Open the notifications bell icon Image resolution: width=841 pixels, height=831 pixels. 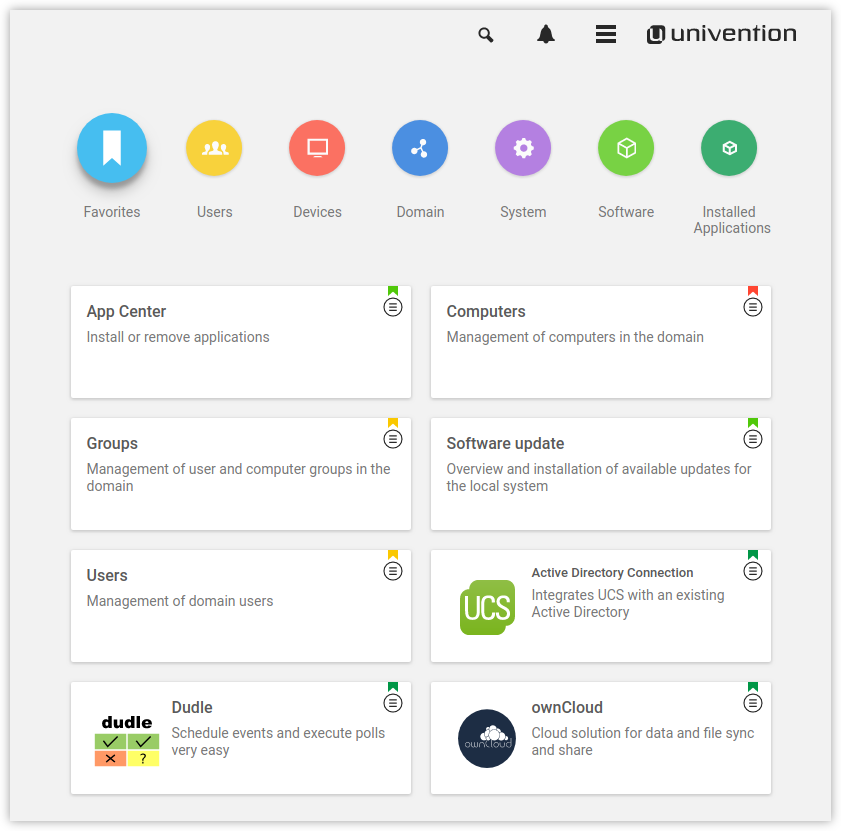(546, 34)
